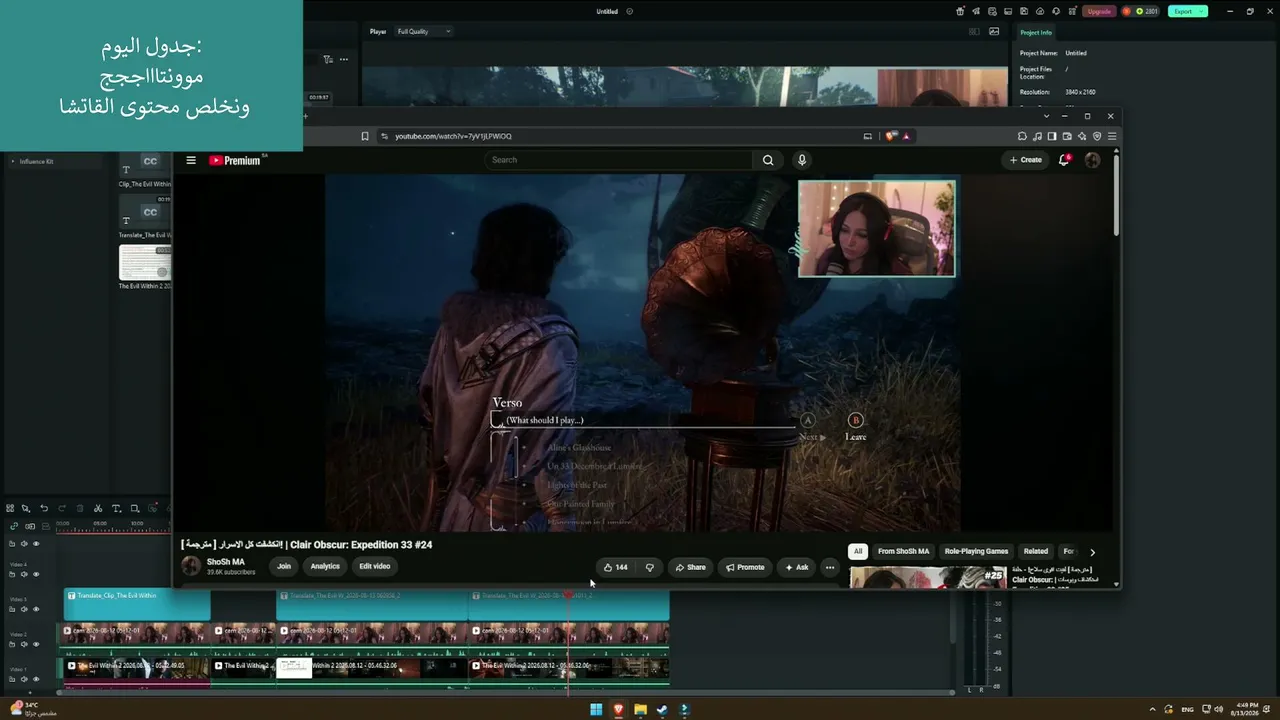Open the media panel filter icon
Screen dimensions: 1280x720
click(x=328, y=59)
